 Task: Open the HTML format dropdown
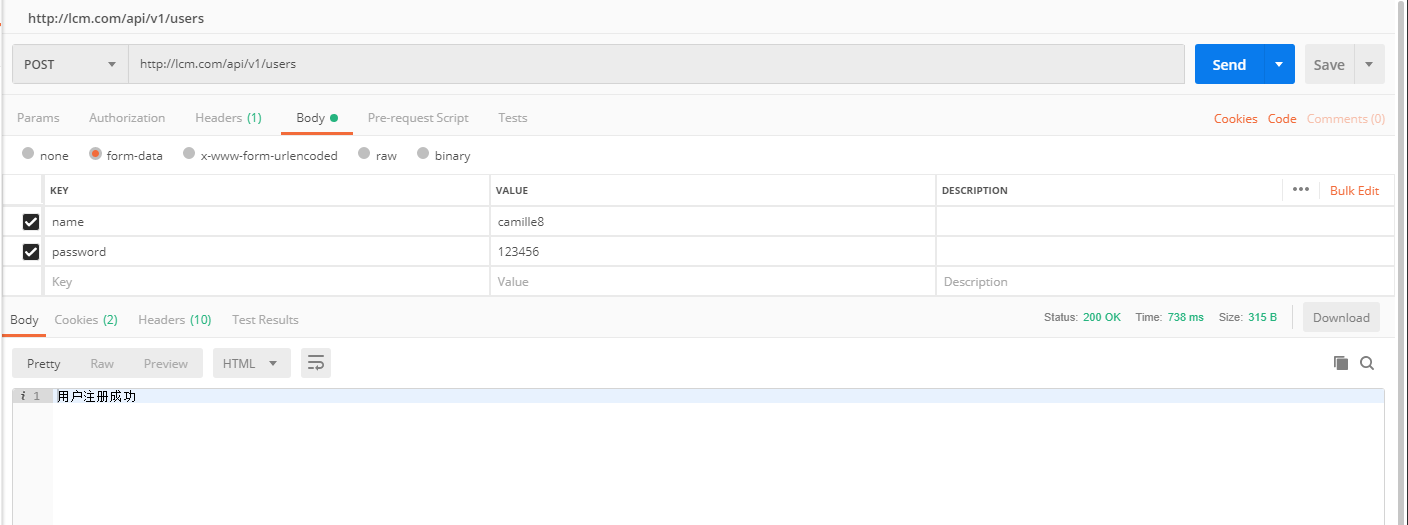(x=251, y=363)
